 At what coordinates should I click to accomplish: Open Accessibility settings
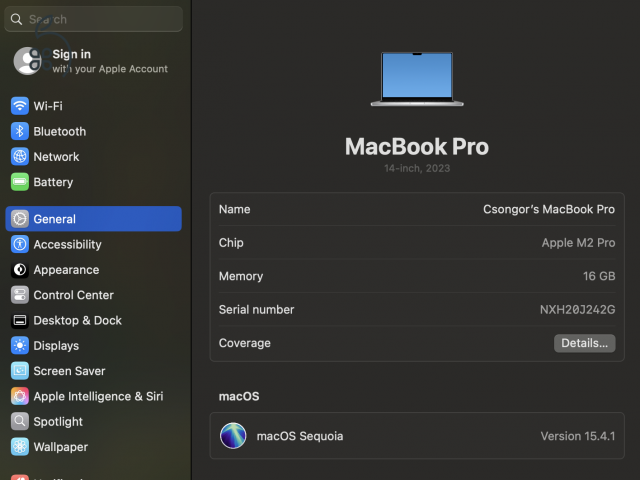coord(93,244)
